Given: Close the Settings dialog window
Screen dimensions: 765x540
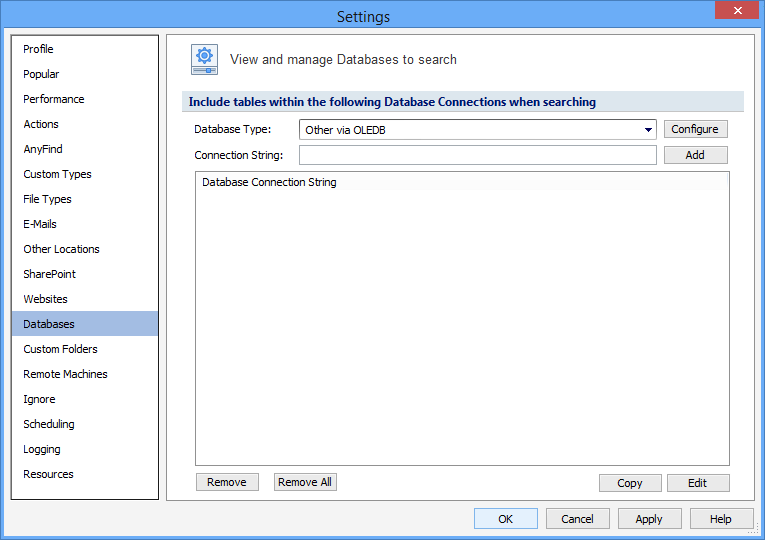Looking at the screenshot, I should (x=738, y=11).
